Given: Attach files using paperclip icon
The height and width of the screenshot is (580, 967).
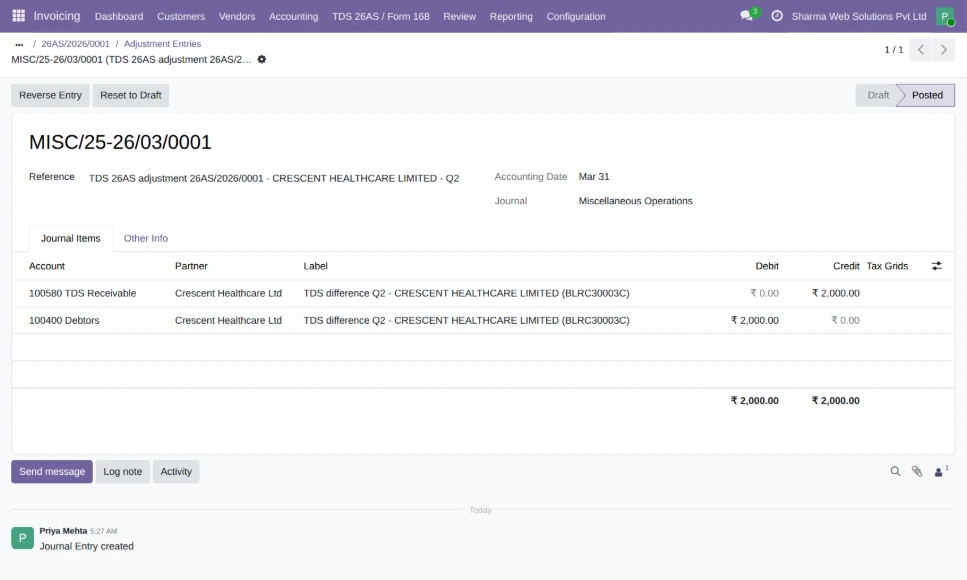Looking at the screenshot, I should point(917,471).
